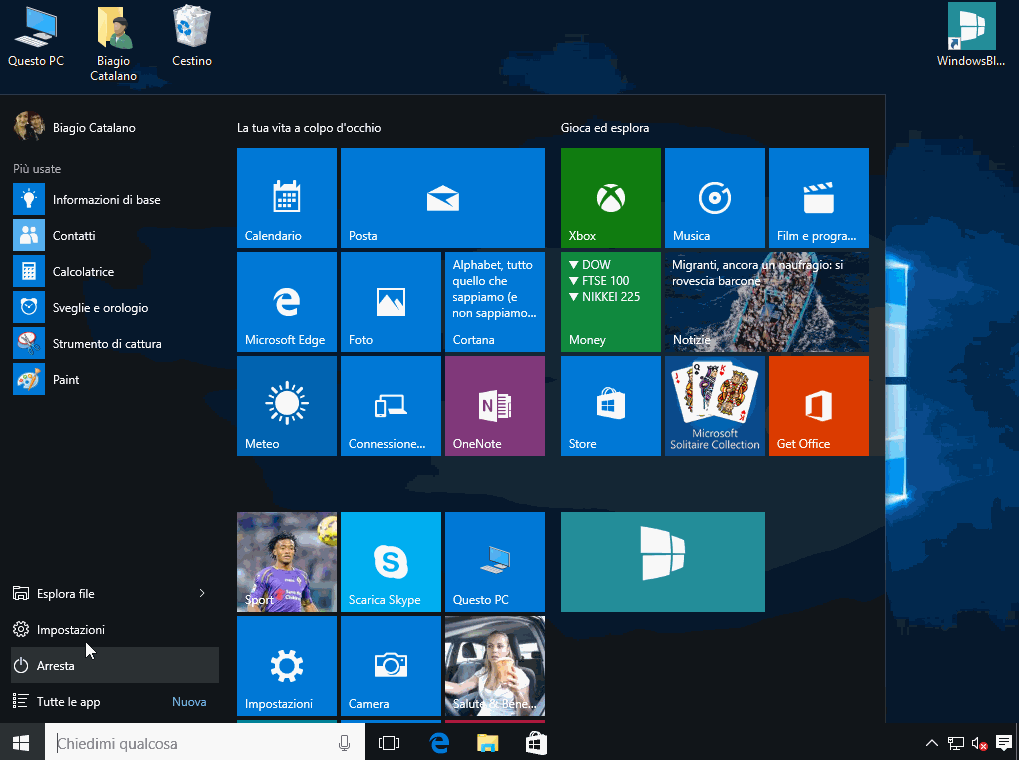Open the Get Office tile
The width and height of the screenshot is (1019, 760).
pos(818,405)
